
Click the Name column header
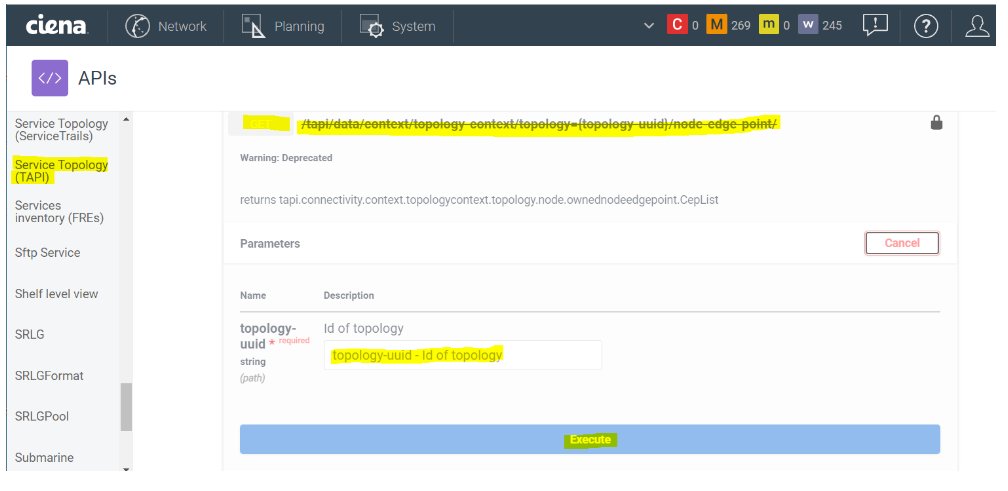253,296
